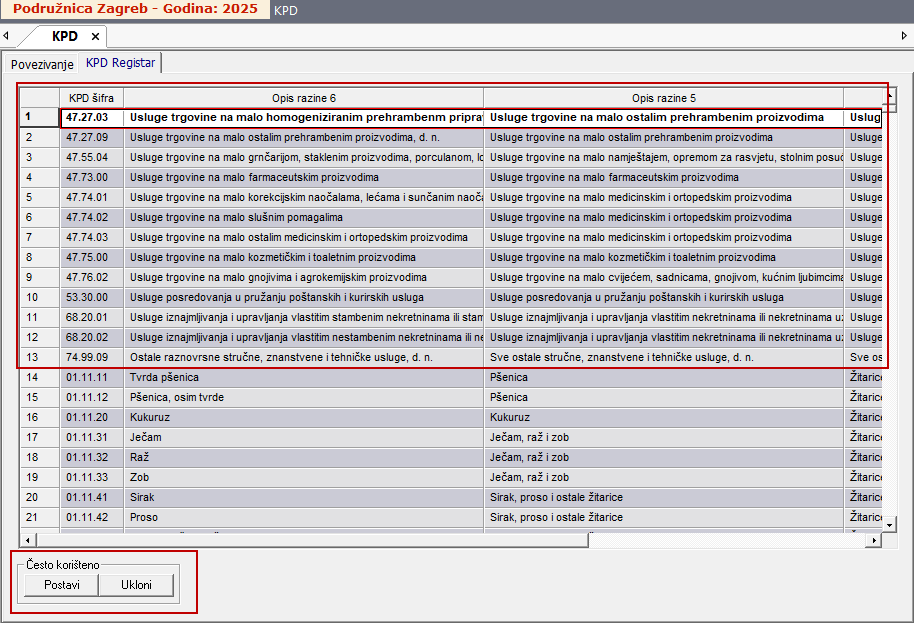Select the Kukuruz cell in Opis razine 6
The width and height of the screenshot is (914, 623).
[303, 417]
